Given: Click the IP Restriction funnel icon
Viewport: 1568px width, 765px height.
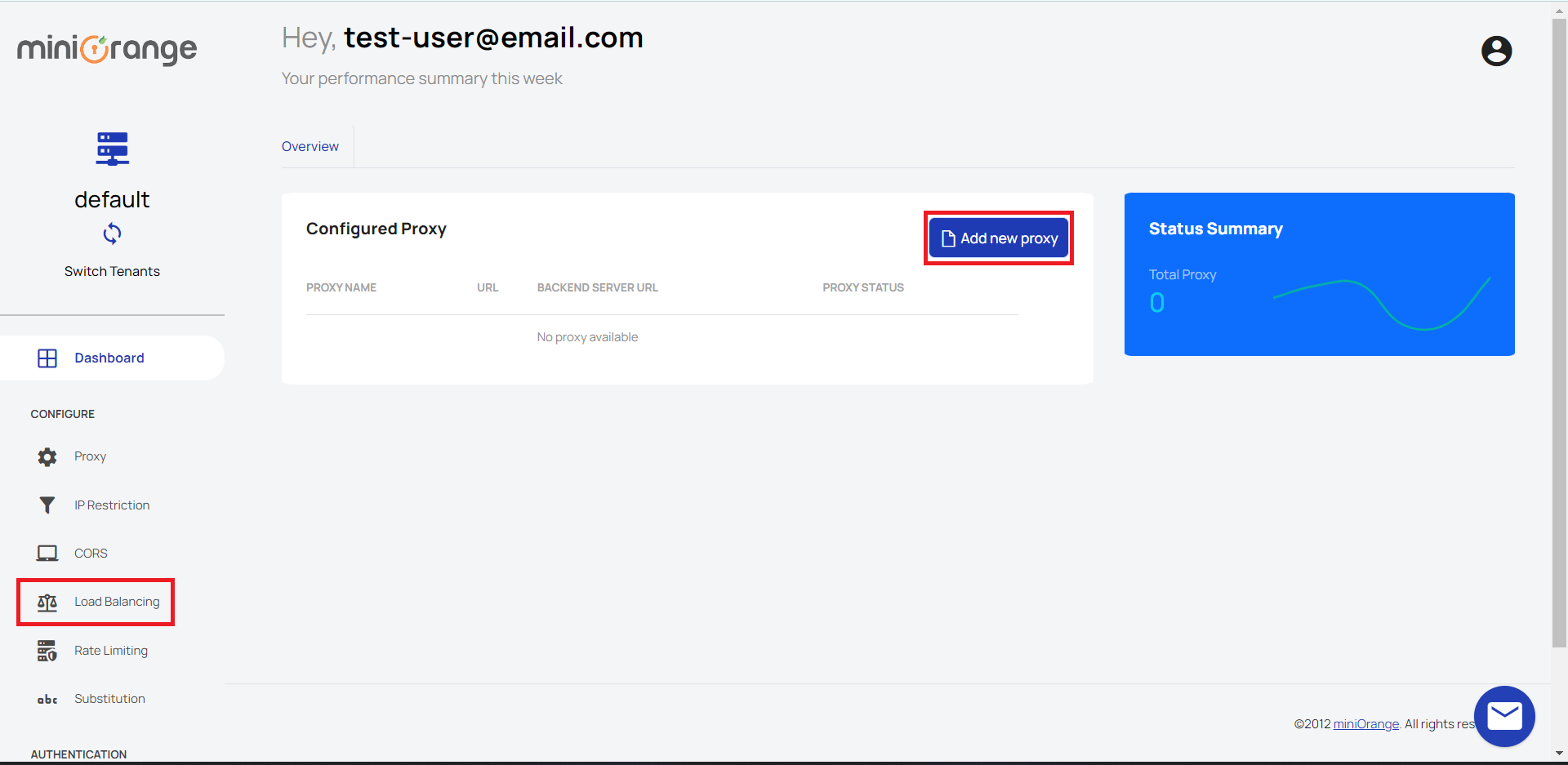Looking at the screenshot, I should (x=47, y=505).
